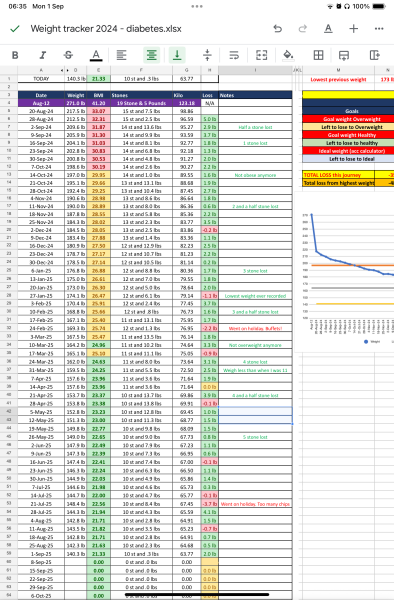This screenshot has width=394, height=600.
Task: Tap the green checkmark to finish editing
Action: coord(15,29)
